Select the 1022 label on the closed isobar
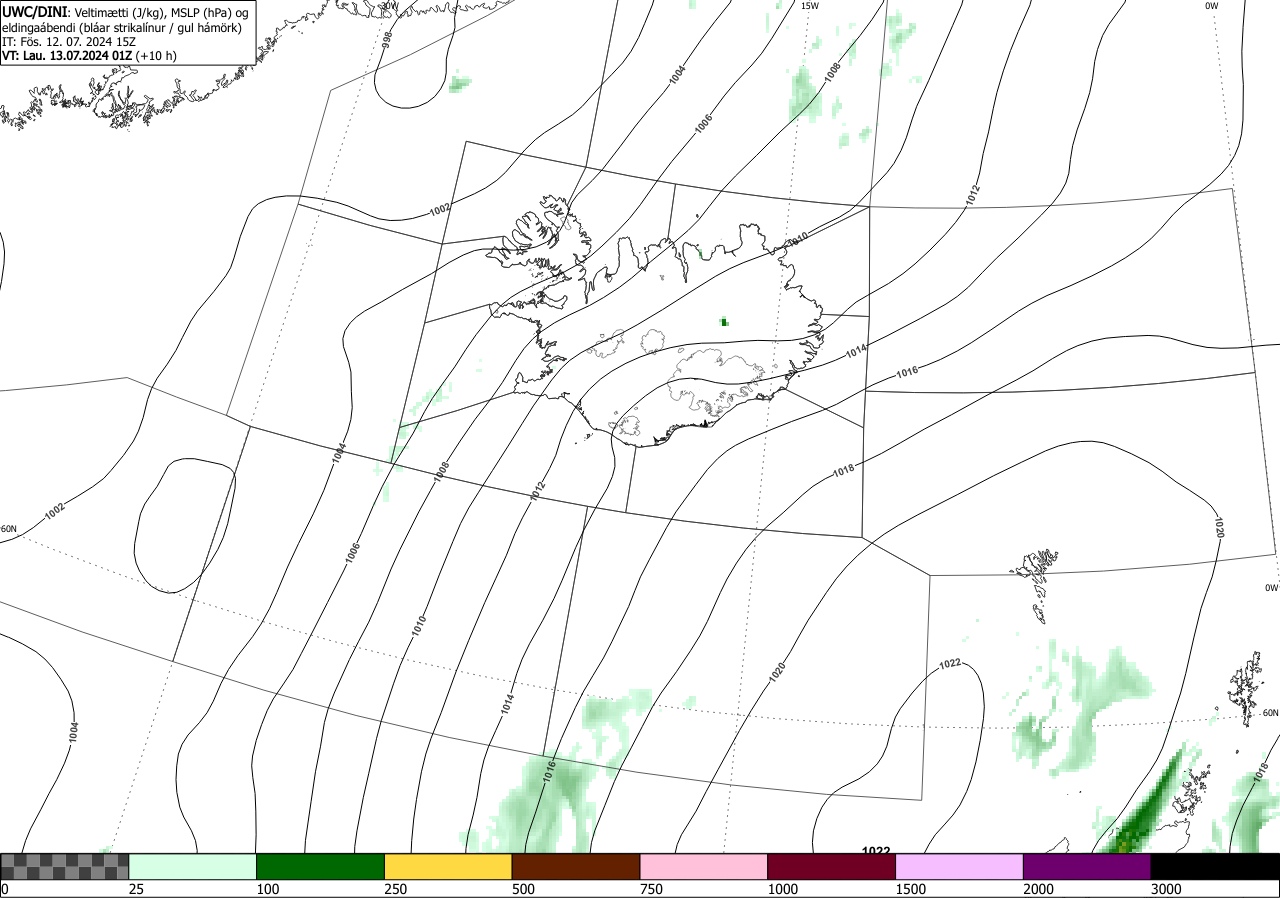The height and width of the screenshot is (898, 1280). [x=950, y=664]
